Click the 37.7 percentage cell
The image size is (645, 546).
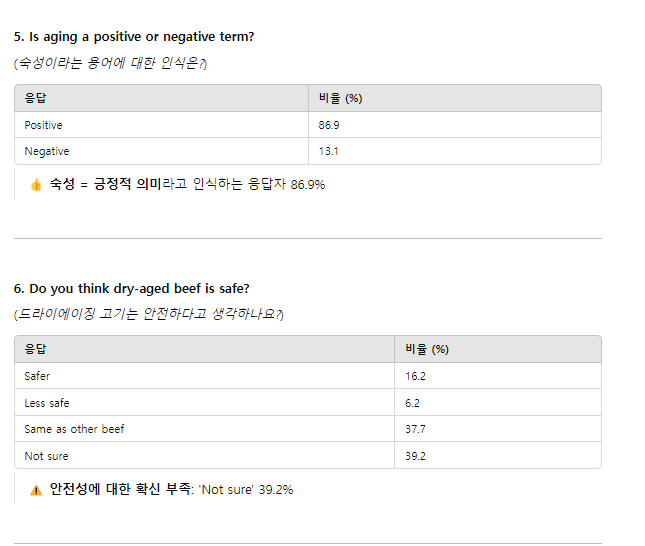click(x=415, y=429)
